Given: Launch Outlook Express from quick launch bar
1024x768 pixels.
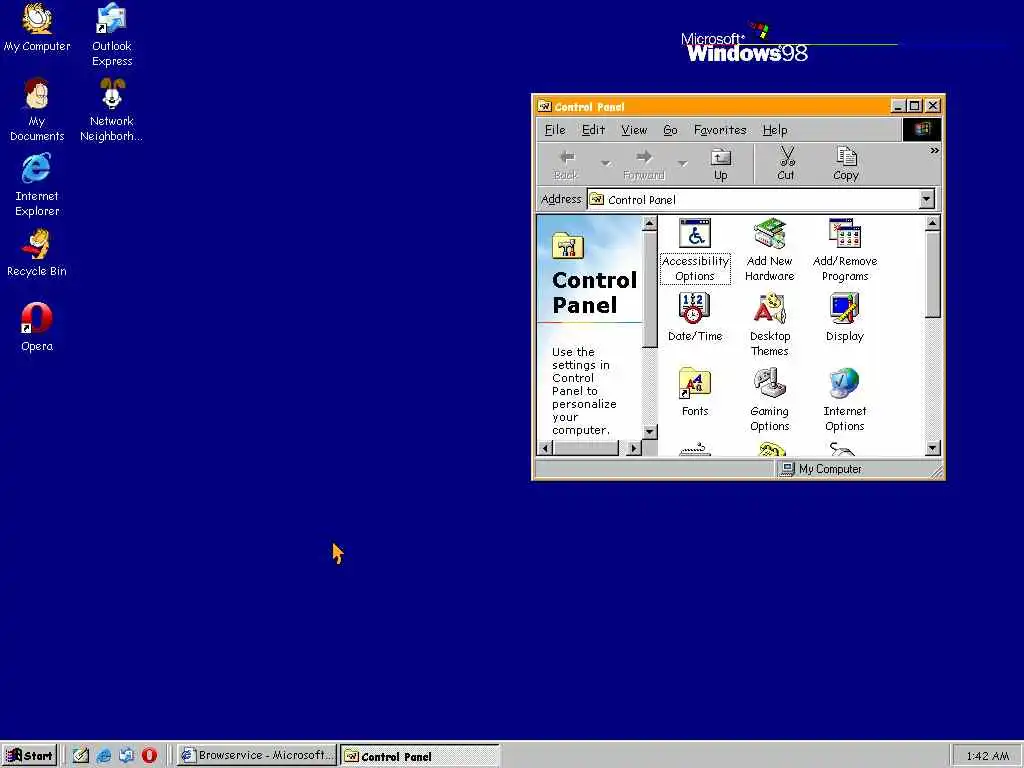Looking at the screenshot, I should pyautogui.click(x=127, y=756).
